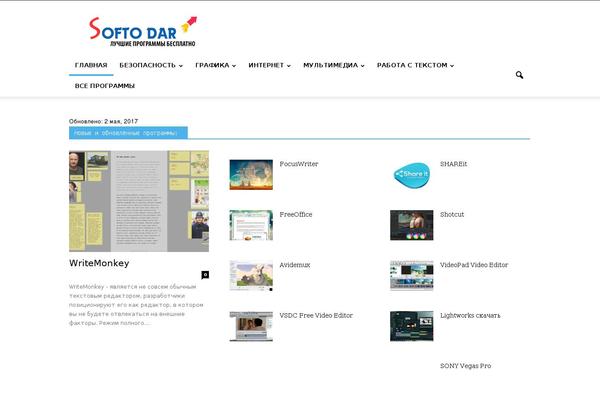Open the WriteMonkey article title

(99, 263)
